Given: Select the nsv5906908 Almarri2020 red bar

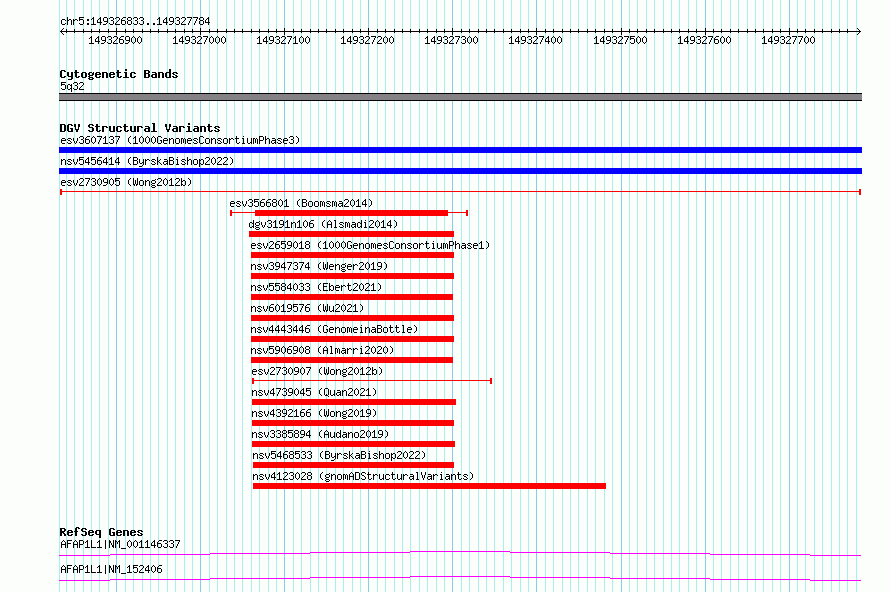Looking at the screenshot, I should (x=351, y=360).
